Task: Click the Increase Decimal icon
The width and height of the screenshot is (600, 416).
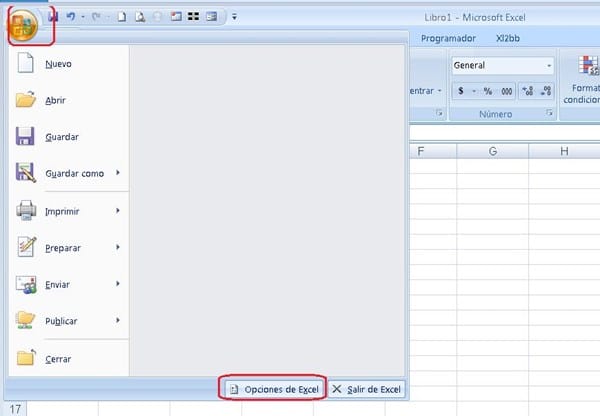Action: (x=527, y=91)
